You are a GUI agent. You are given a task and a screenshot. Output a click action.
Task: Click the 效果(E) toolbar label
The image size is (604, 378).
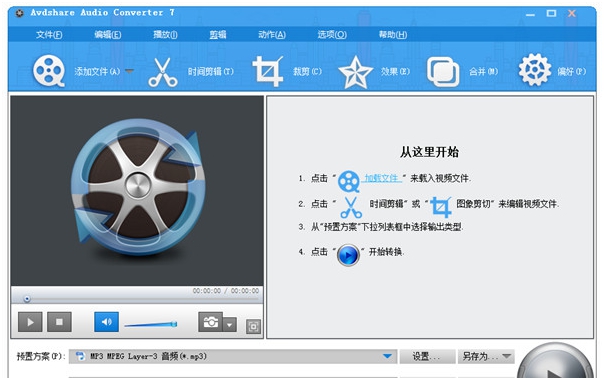coord(395,71)
